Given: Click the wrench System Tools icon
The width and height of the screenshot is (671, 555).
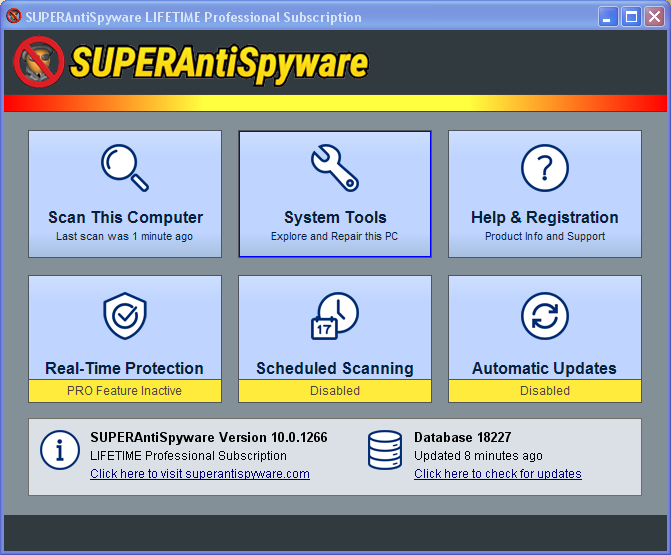Looking at the screenshot, I should (x=335, y=168).
